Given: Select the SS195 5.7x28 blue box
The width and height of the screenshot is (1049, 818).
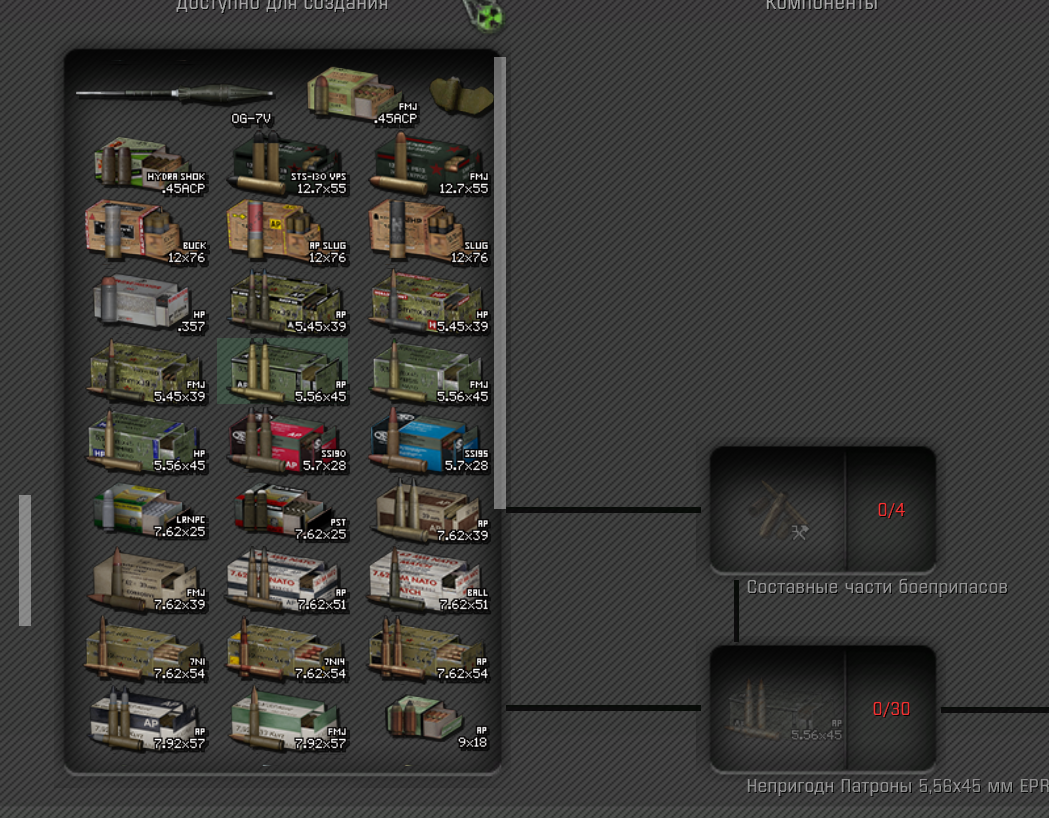Looking at the screenshot, I should coord(430,441).
